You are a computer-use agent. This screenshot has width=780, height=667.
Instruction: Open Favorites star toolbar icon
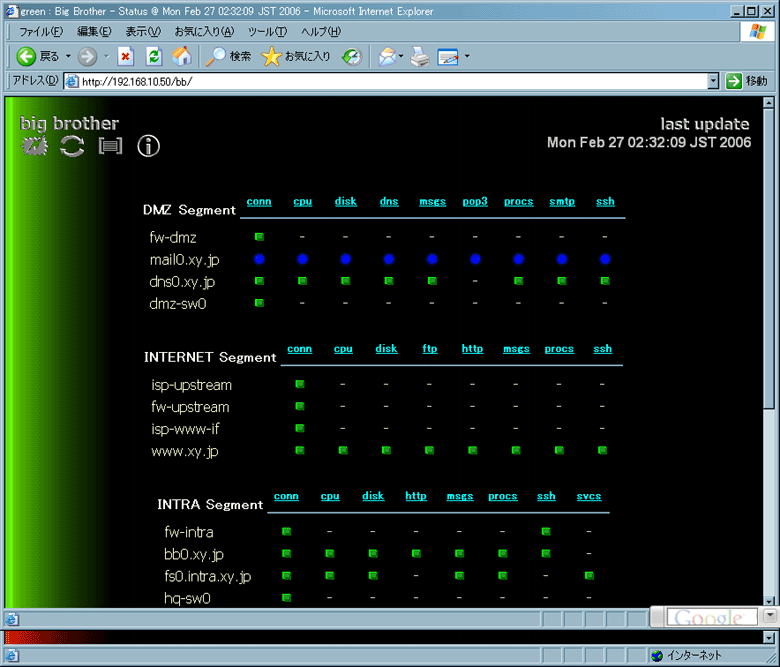(271, 56)
